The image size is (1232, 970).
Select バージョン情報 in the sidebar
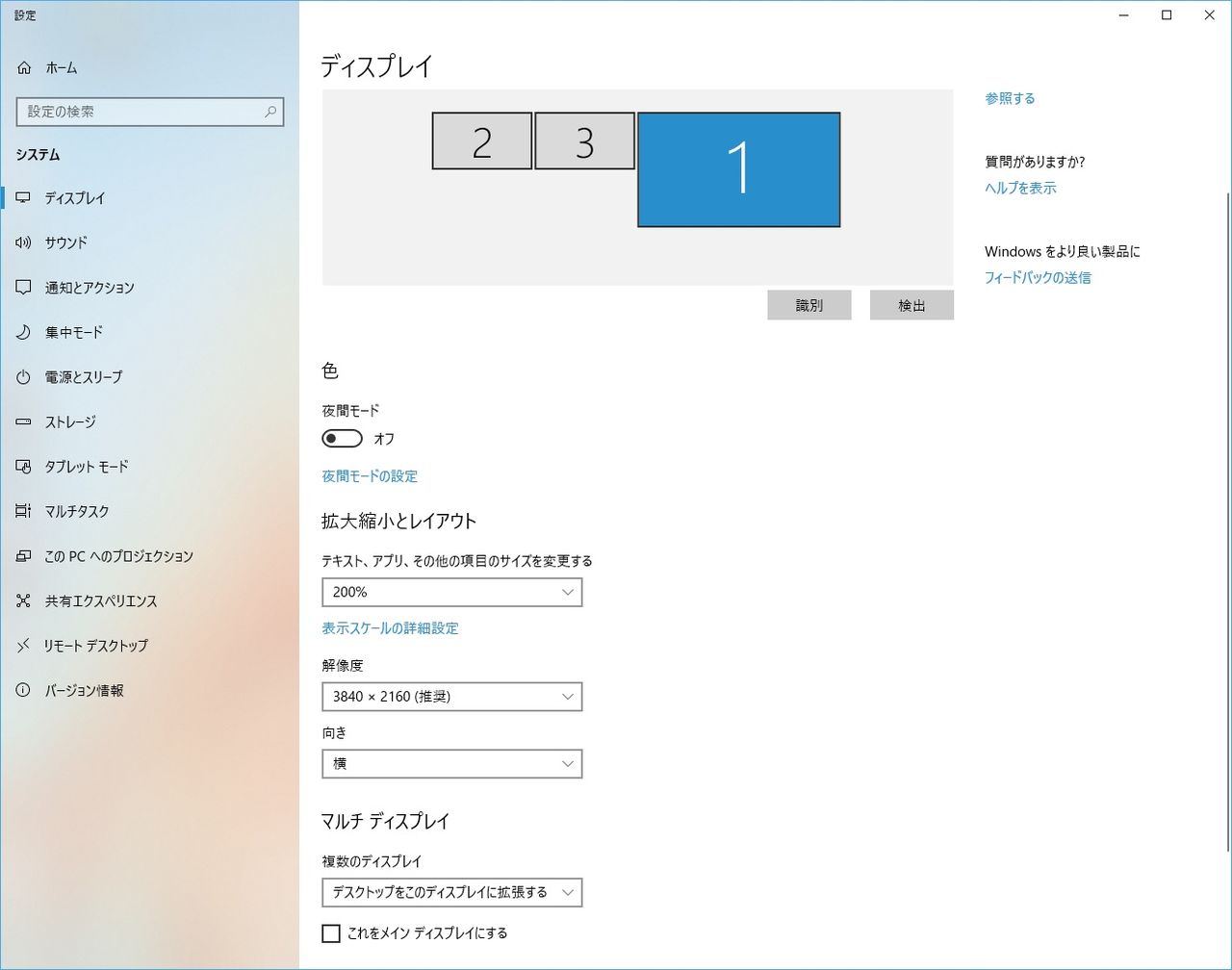tap(150, 690)
